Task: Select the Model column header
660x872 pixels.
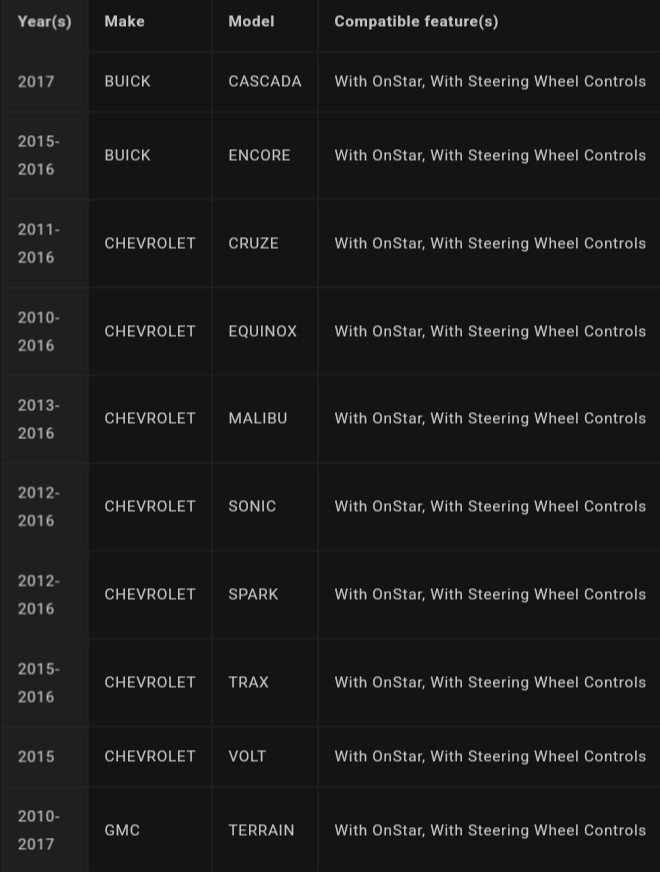Action: 251,22
